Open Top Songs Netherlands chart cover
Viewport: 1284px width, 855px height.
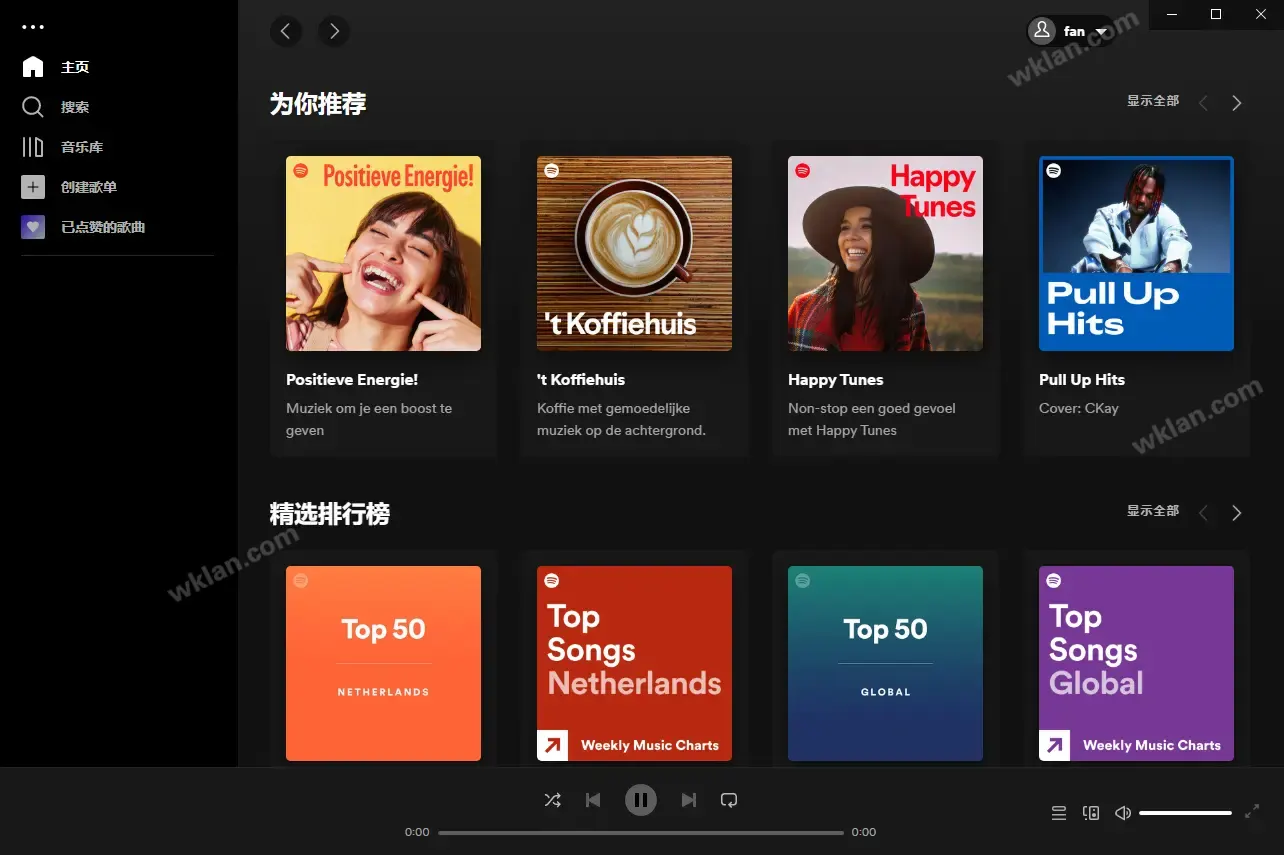tap(634, 663)
